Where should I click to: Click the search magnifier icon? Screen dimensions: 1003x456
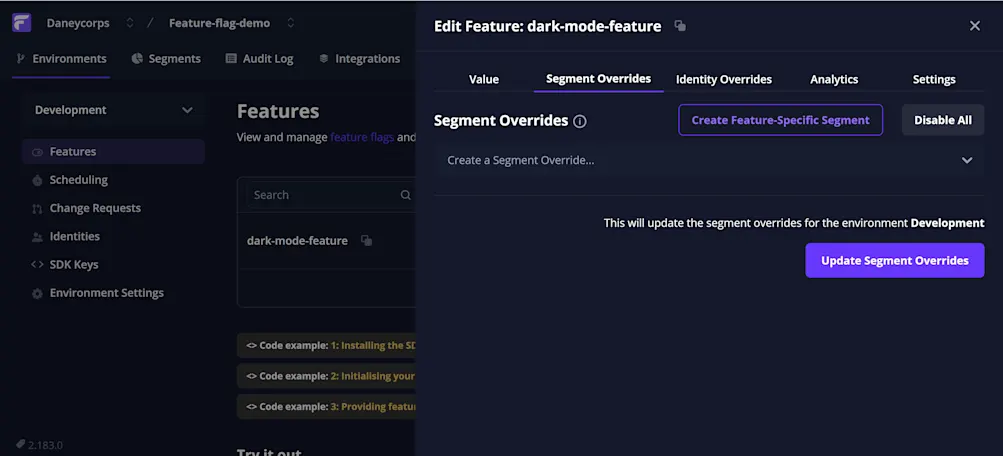[x=406, y=195]
